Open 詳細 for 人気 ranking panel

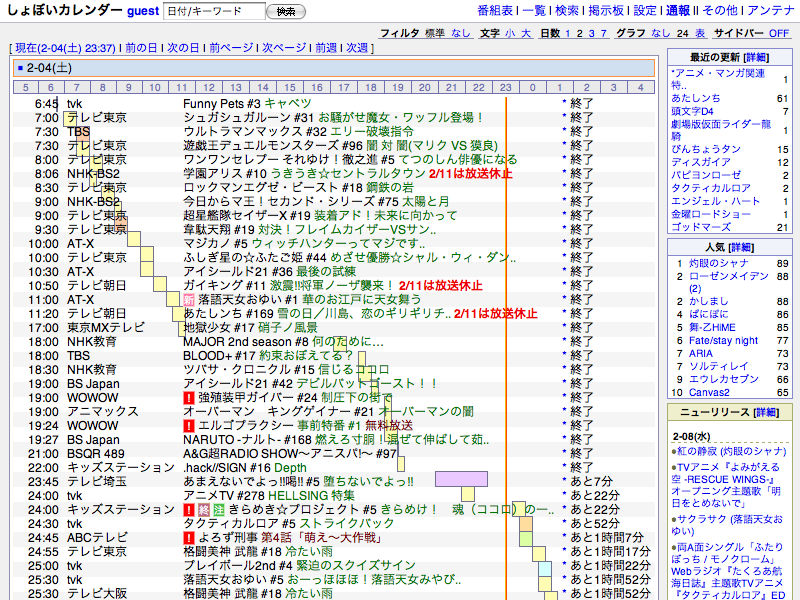(741, 246)
